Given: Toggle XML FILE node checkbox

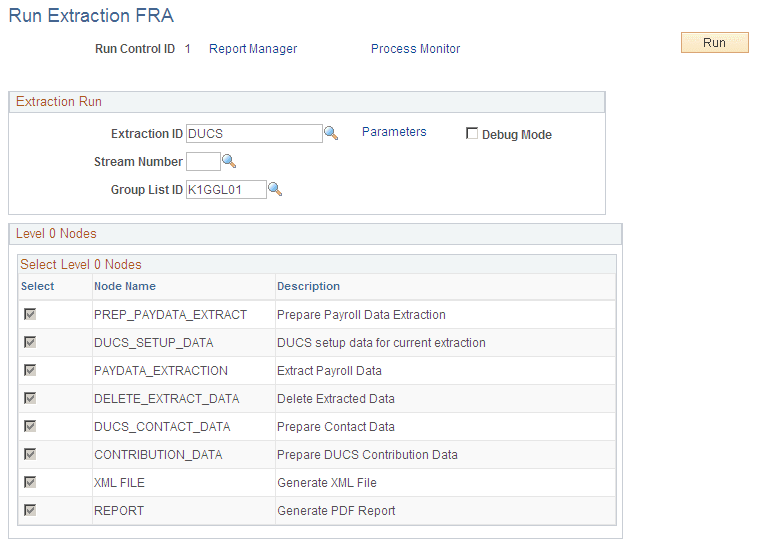Looking at the screenshot, I should [x=31, y=483].
